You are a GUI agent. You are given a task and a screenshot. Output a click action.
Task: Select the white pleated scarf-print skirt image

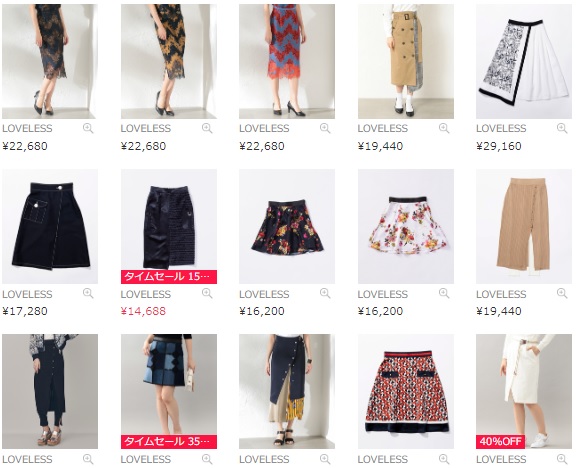tap(524, 61)
